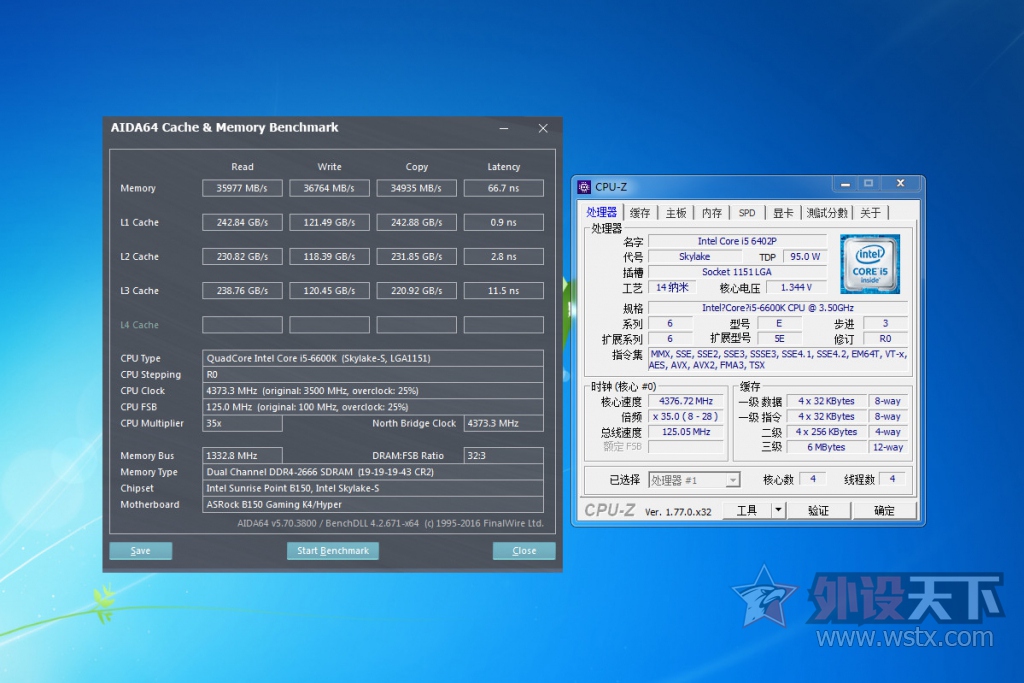Open the 測試分數 tab in CPU-Z
This screenshot has width=1024, height=683.
[827, 213]
